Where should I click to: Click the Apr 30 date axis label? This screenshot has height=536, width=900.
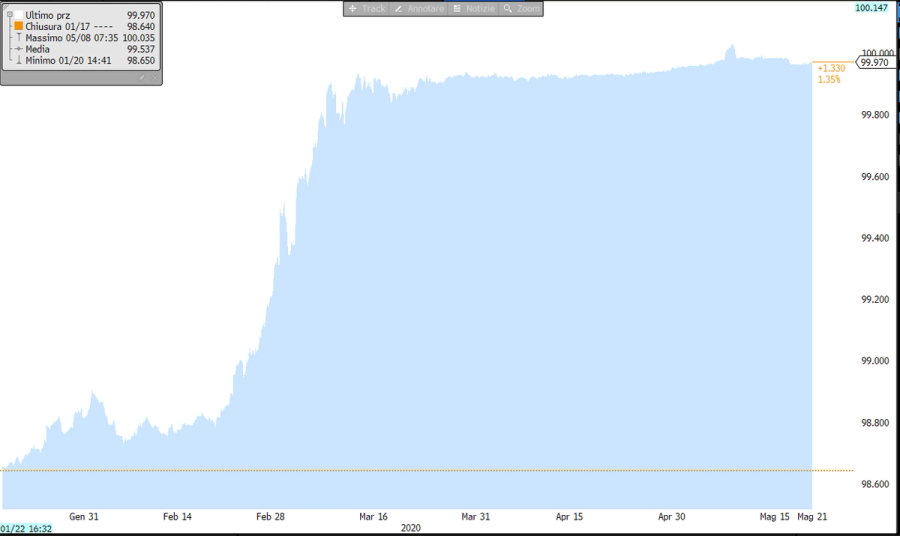point(672,516)
